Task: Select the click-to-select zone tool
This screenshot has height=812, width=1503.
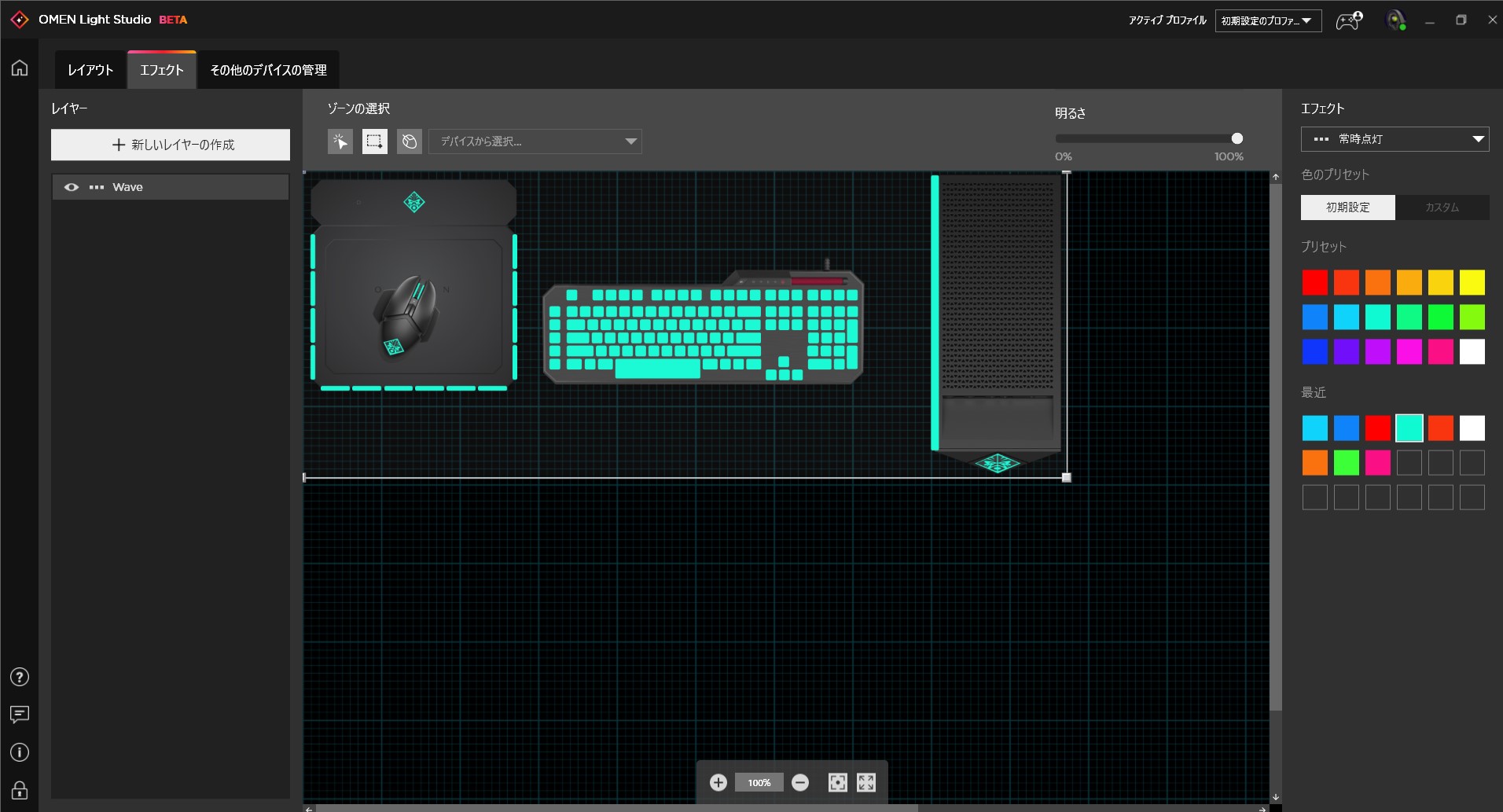Action: click(340, 141)
